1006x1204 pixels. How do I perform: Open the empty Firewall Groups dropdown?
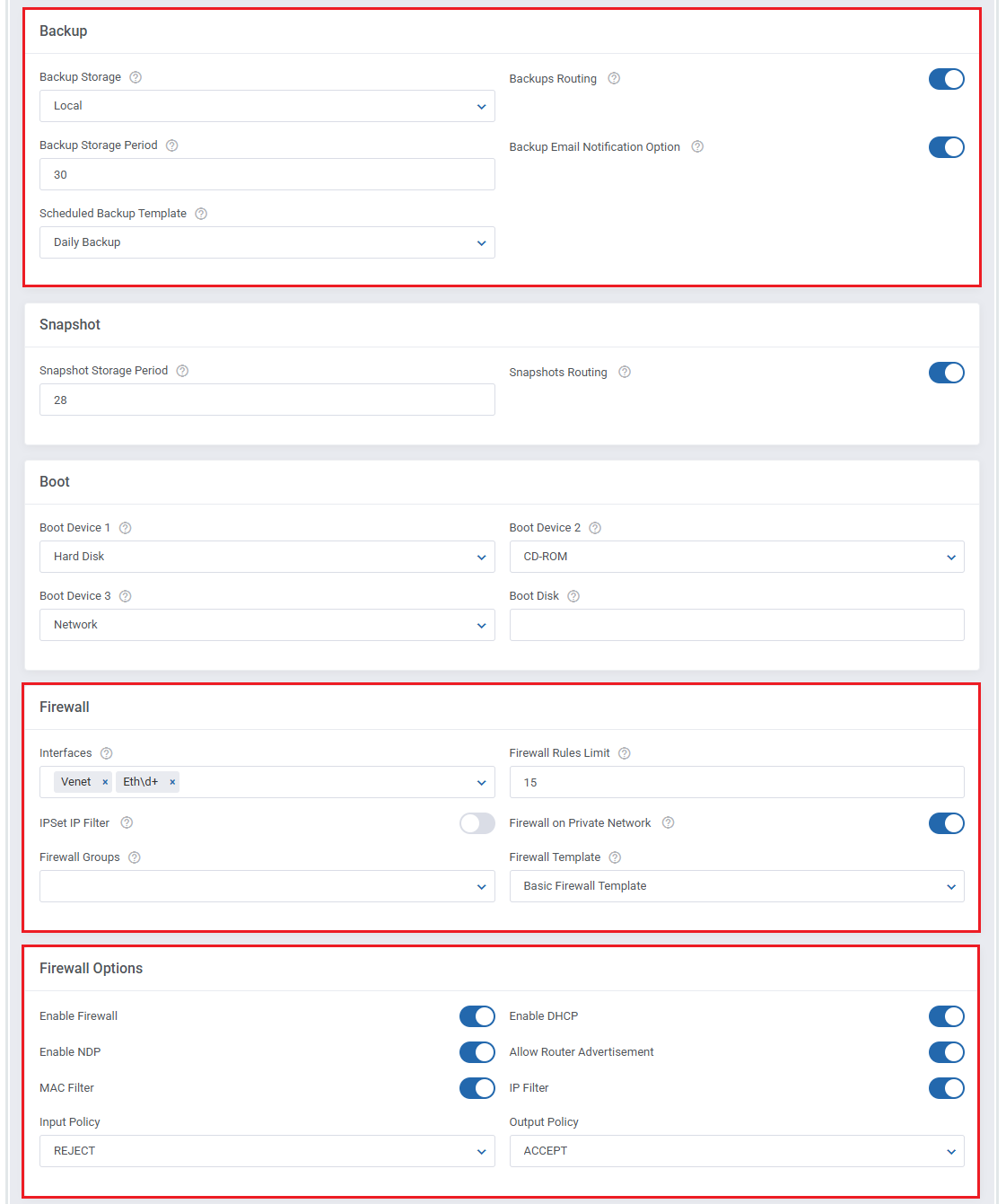coord(267,886)
